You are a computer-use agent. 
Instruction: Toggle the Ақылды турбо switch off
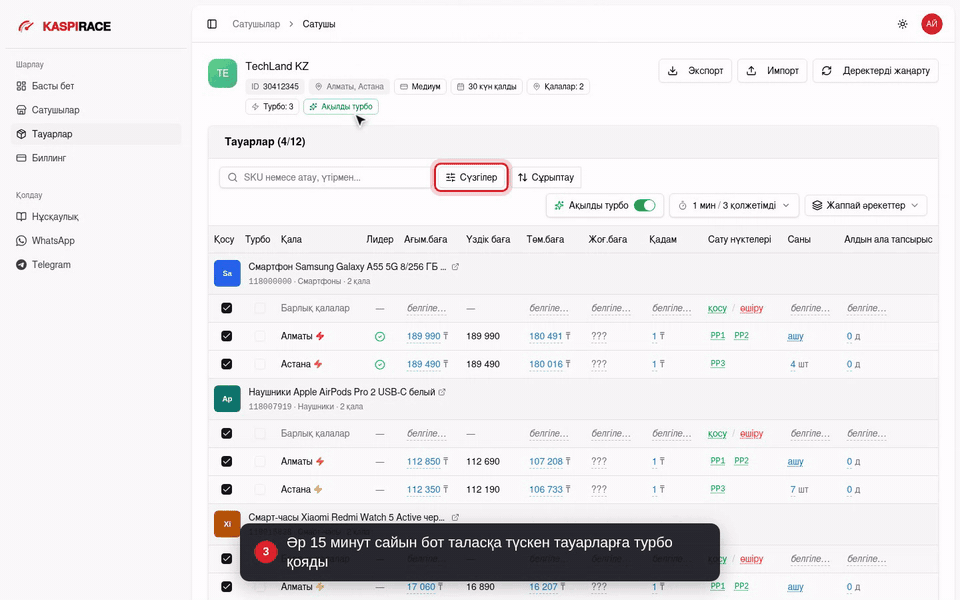tap(644, 205)
